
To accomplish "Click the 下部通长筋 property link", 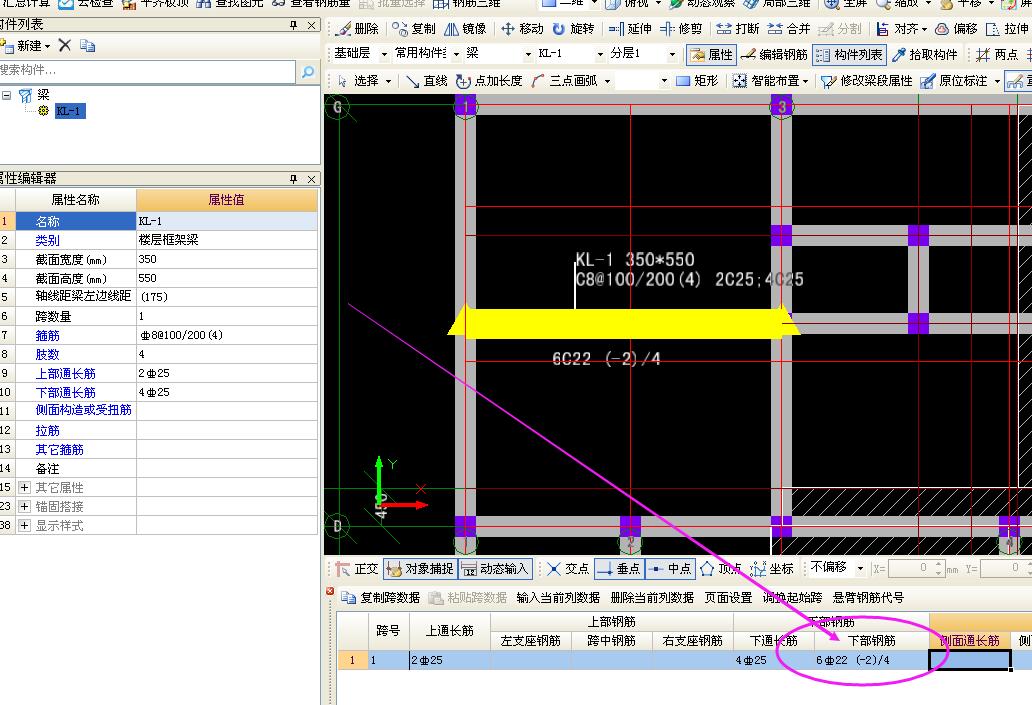I will (65, 393).
